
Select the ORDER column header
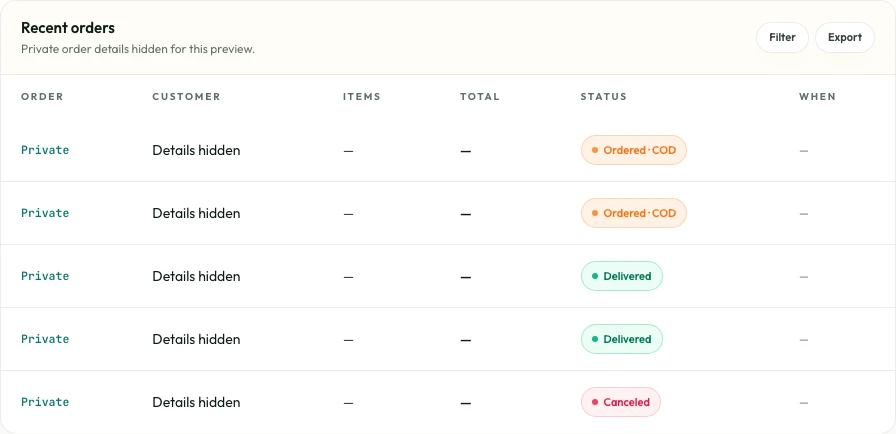click(x=42, y=97)
